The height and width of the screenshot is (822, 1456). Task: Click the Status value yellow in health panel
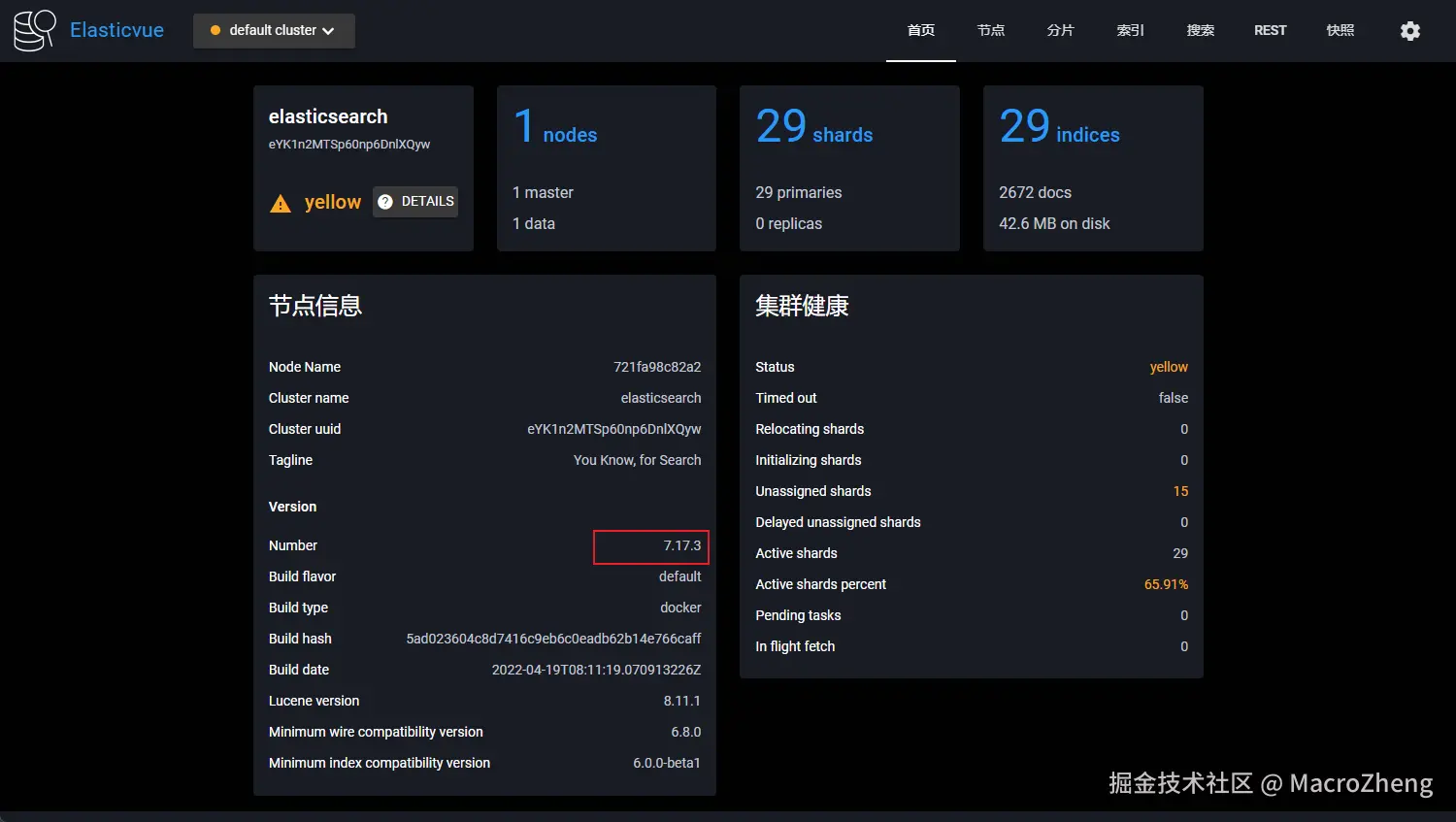click(1169, 367)
